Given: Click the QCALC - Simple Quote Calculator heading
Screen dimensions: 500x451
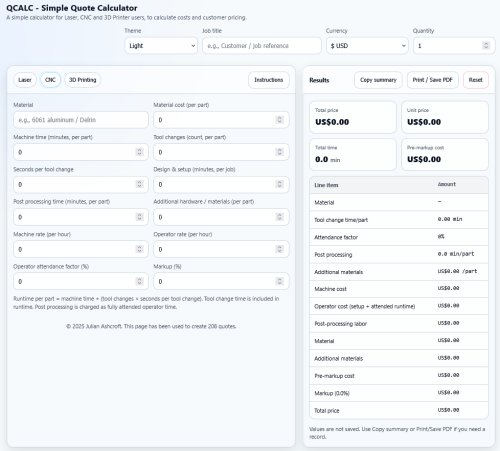Looking at the screenshot, I should tap(72, 8).
